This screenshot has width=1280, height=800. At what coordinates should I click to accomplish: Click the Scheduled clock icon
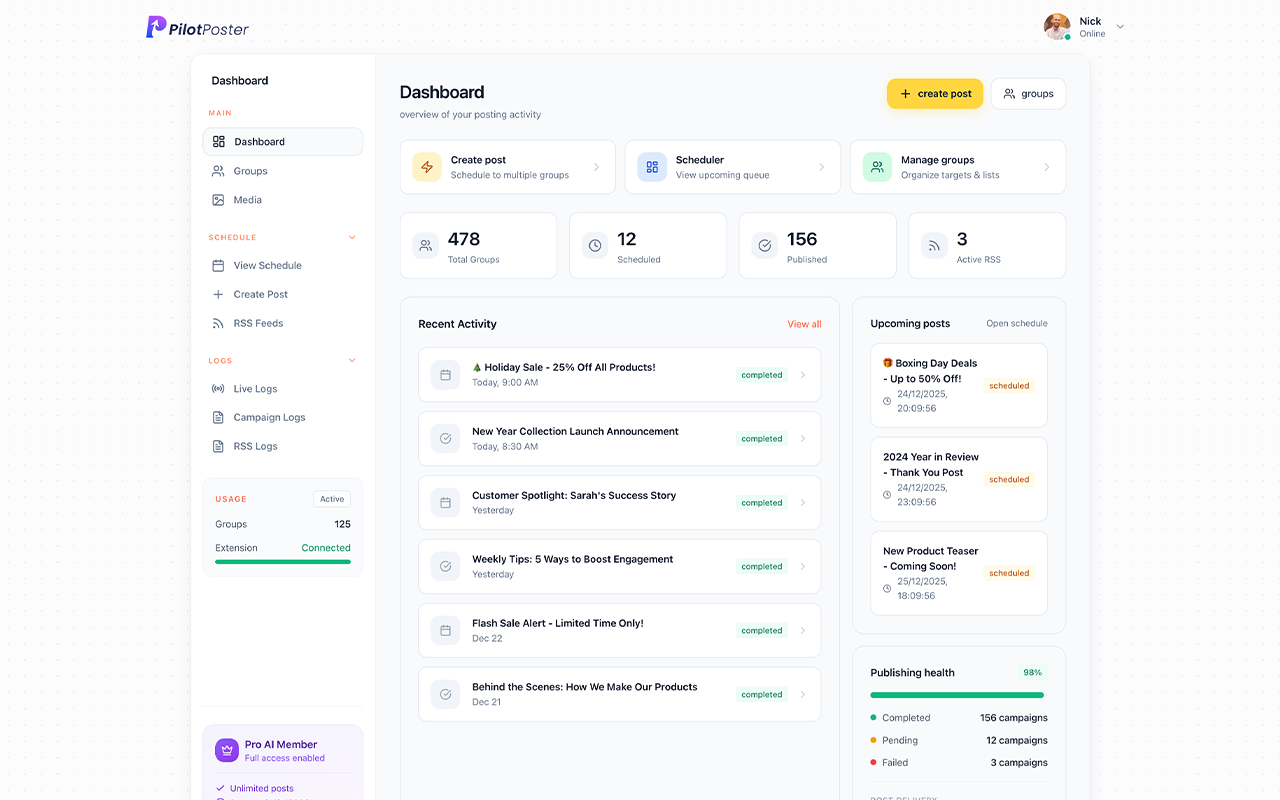595,246
